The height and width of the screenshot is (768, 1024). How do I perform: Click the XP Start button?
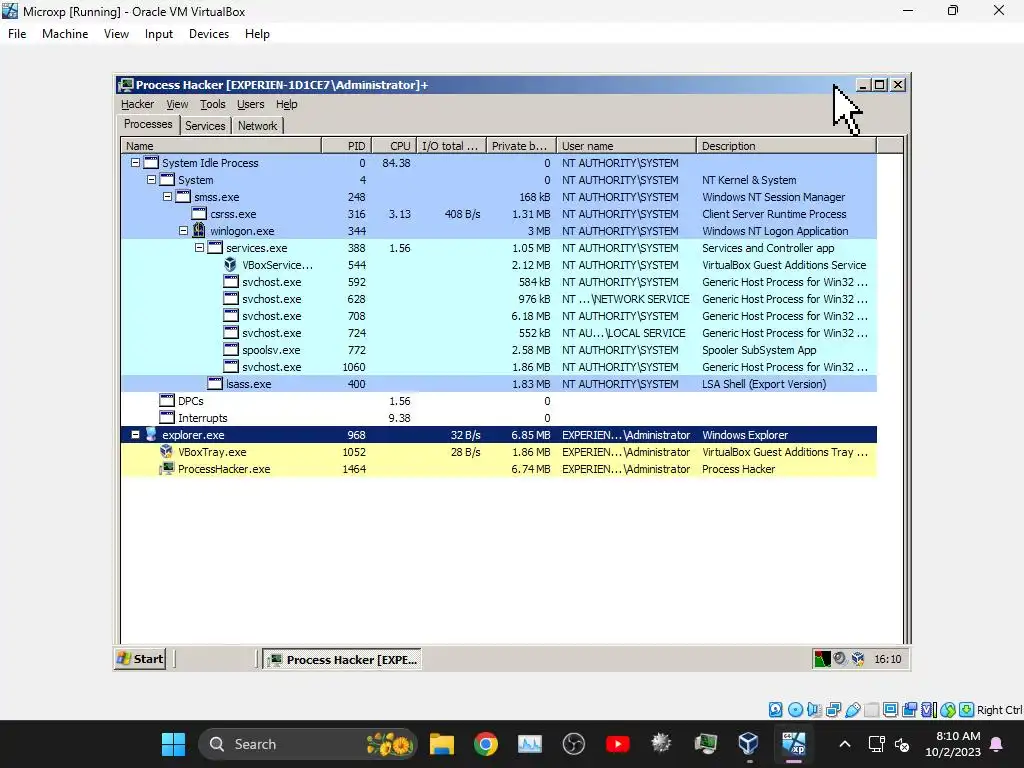point(140,659)
